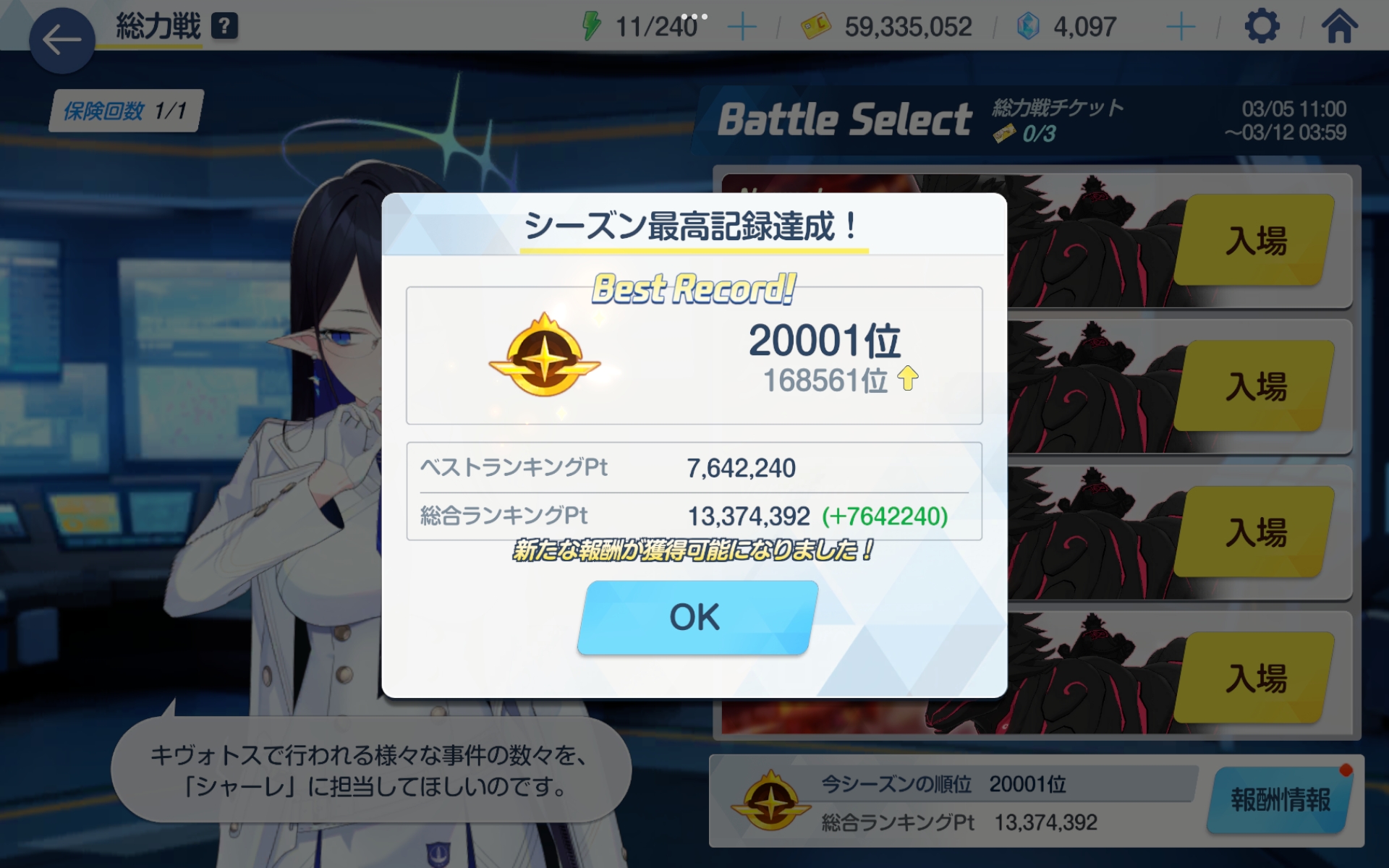Viewport: 1389px width, 868px height.
Task: Tap the gold rank emblem in the dialog
Action: pos(544,356)
